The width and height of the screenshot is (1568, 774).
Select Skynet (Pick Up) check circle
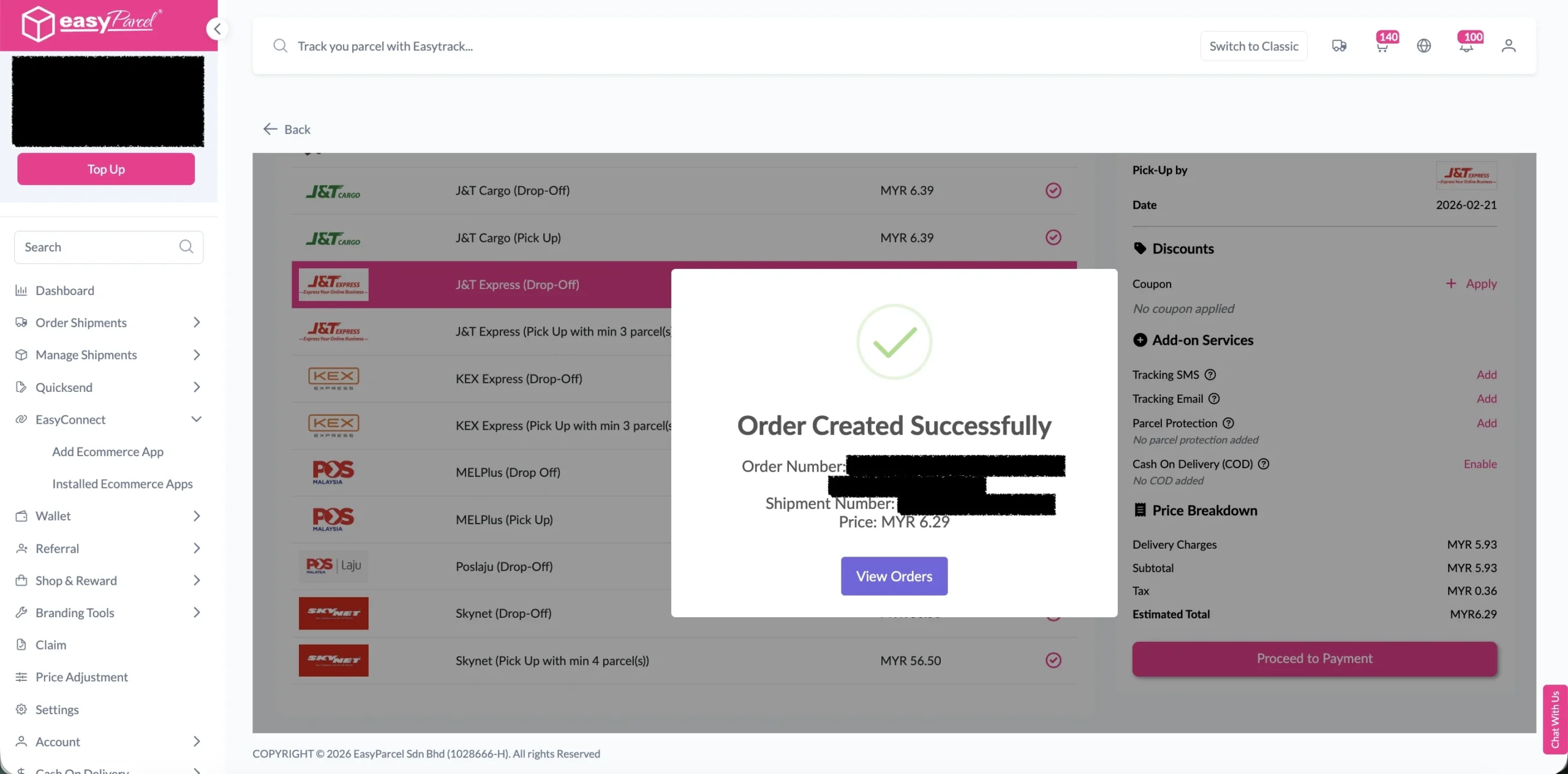pos(1053,660)
